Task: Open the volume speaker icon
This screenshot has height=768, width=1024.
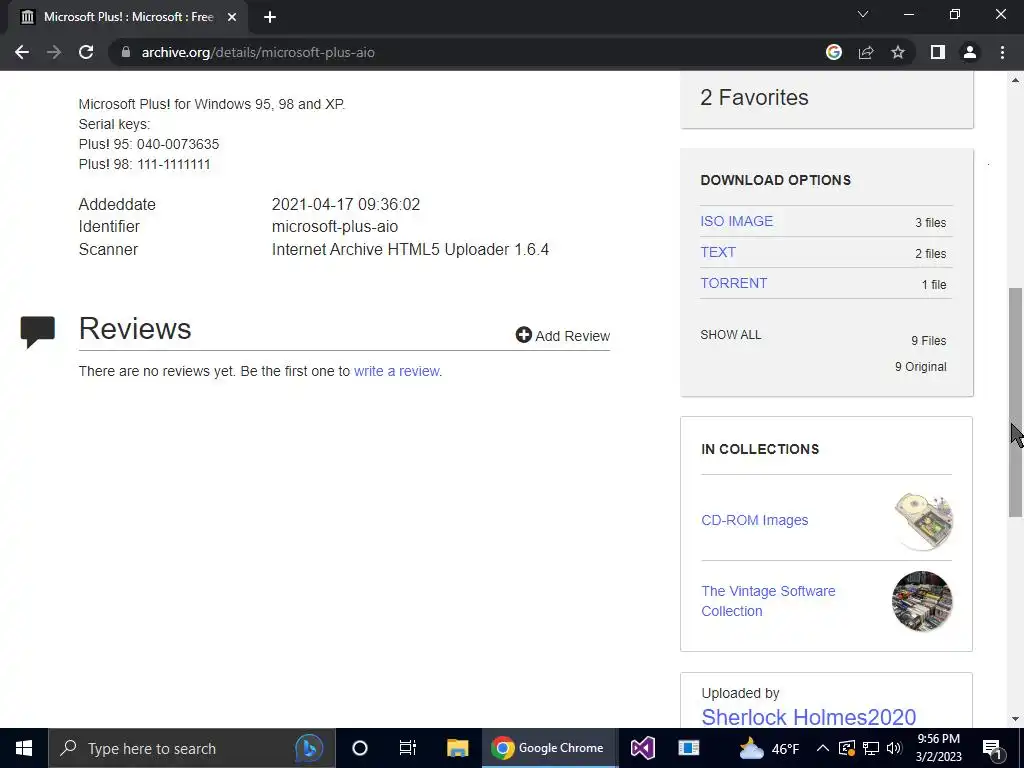Action: click(x=894, y=748)
